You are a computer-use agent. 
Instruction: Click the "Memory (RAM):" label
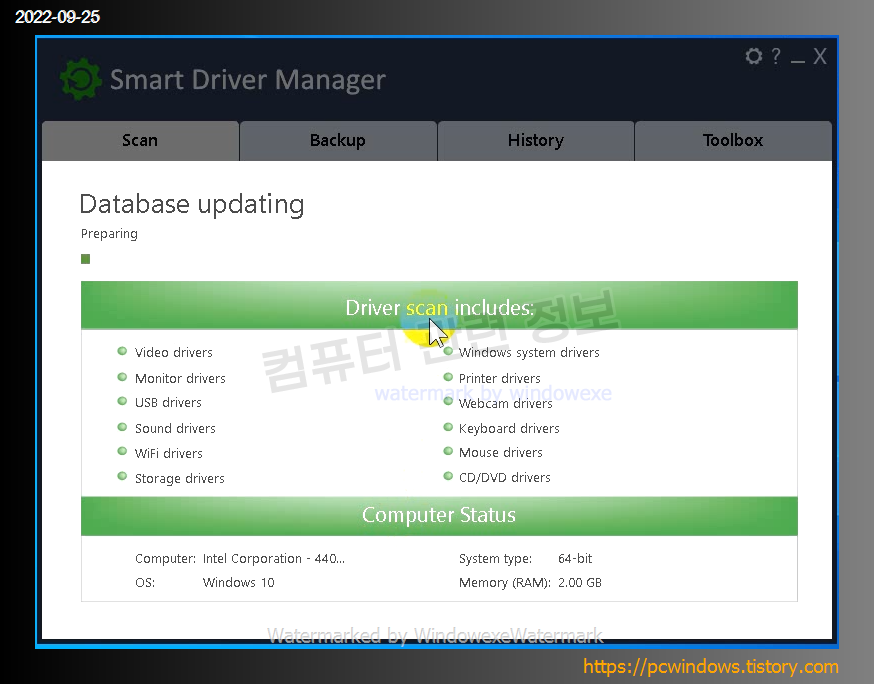pos(505,583)
